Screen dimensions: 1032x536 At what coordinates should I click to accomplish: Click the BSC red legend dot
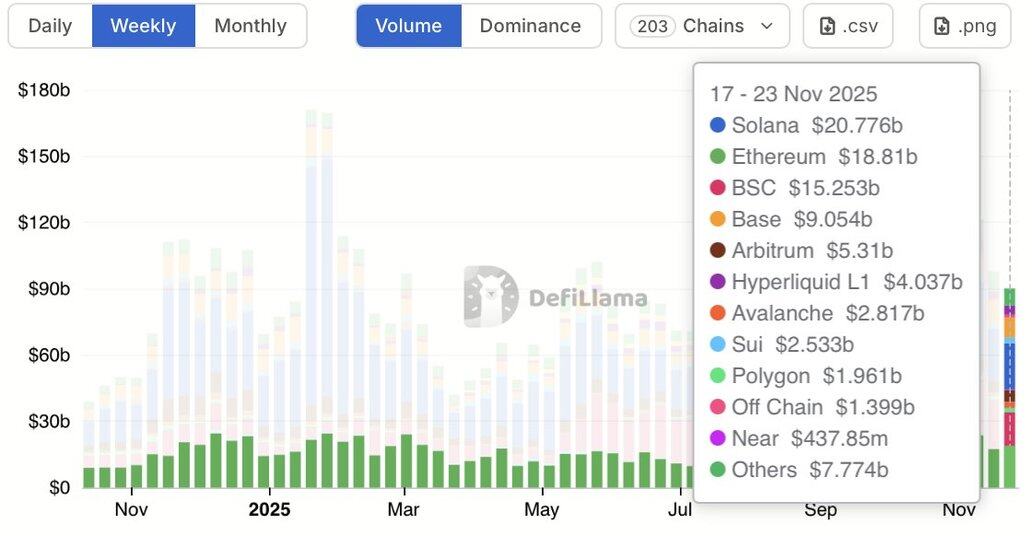[717, 188]
